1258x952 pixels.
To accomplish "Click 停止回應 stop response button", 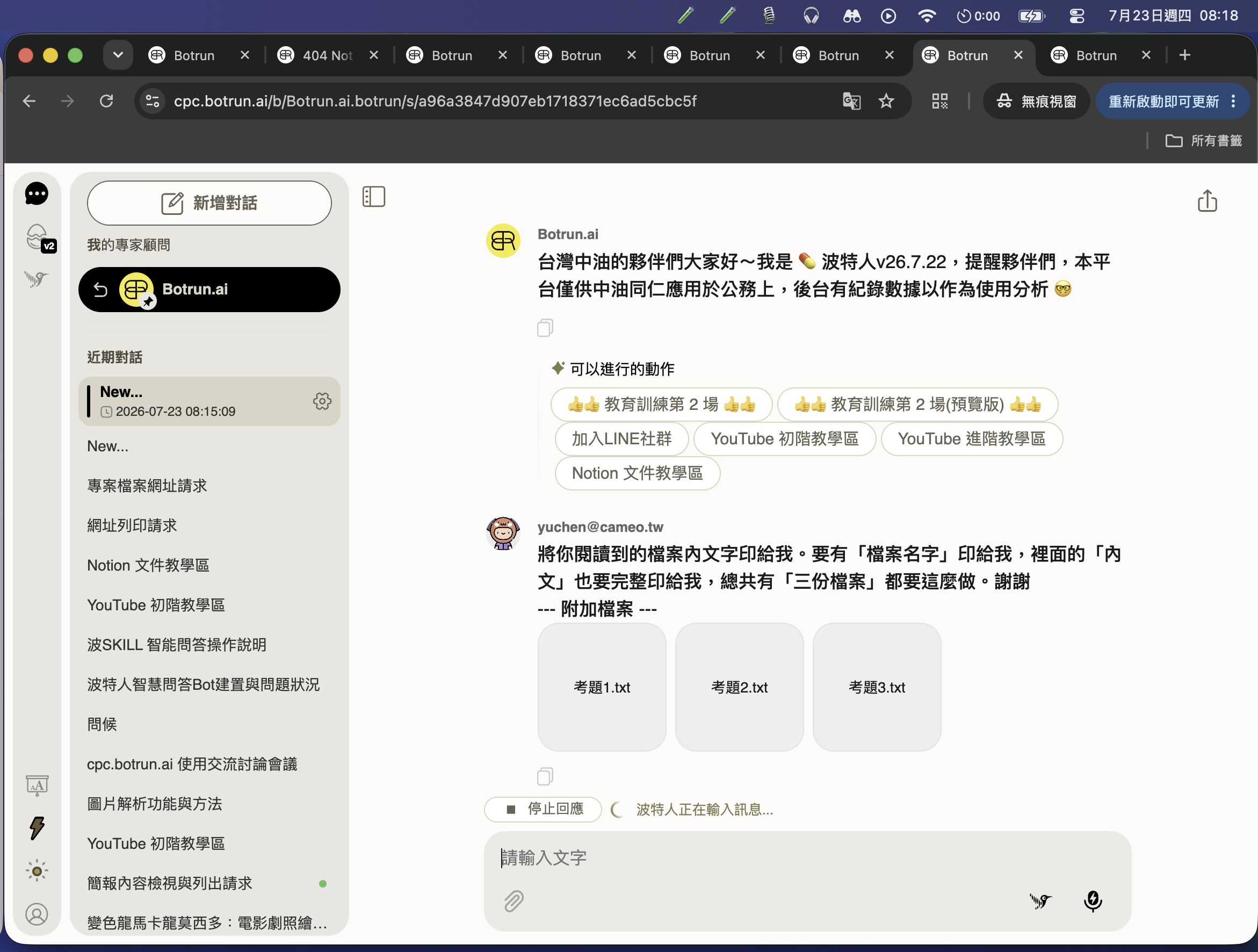I will [x=543, y=809].
